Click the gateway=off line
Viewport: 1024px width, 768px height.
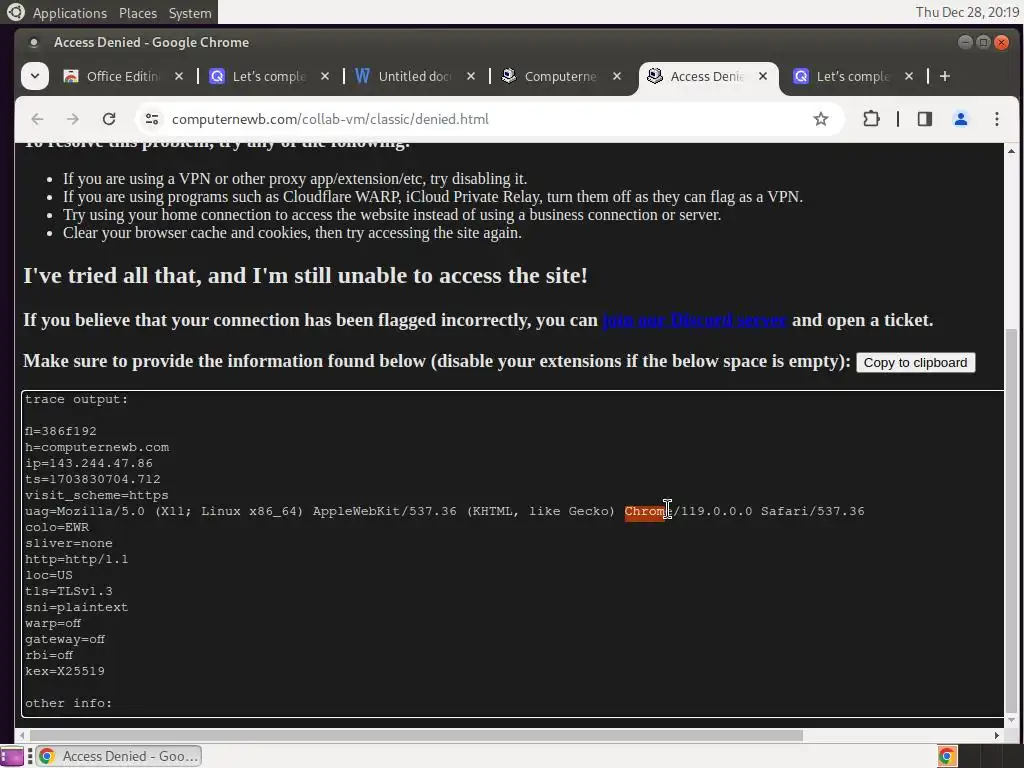[x=65, y=639]
